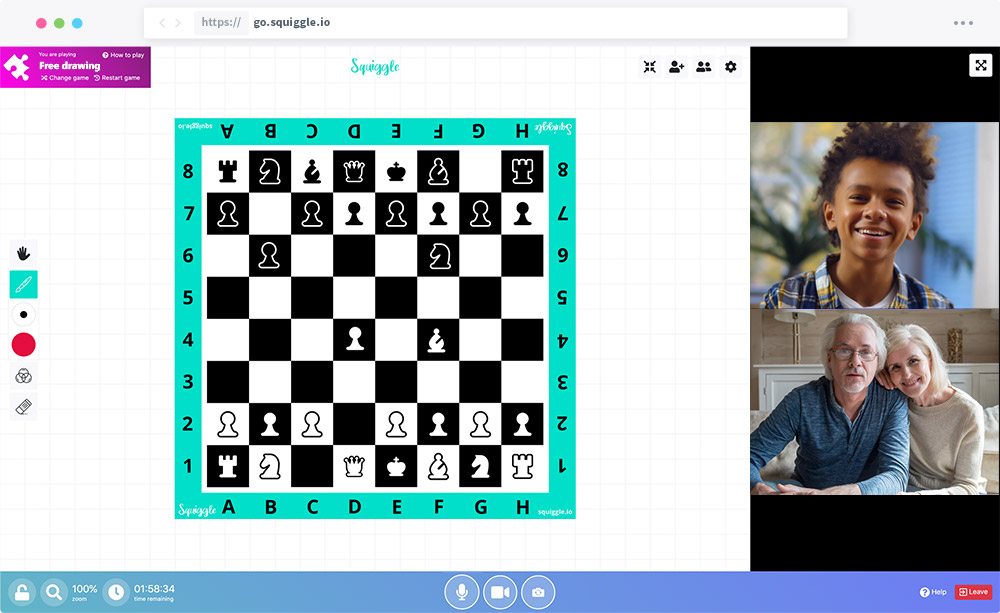Click the Help link

point(933,592)
